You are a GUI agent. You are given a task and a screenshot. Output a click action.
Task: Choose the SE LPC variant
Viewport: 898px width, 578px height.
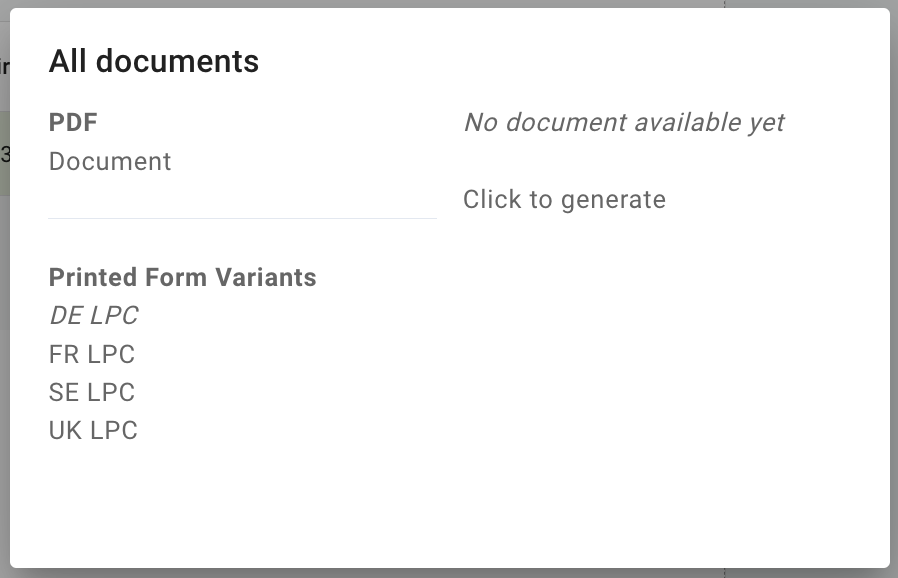point(91,392)
